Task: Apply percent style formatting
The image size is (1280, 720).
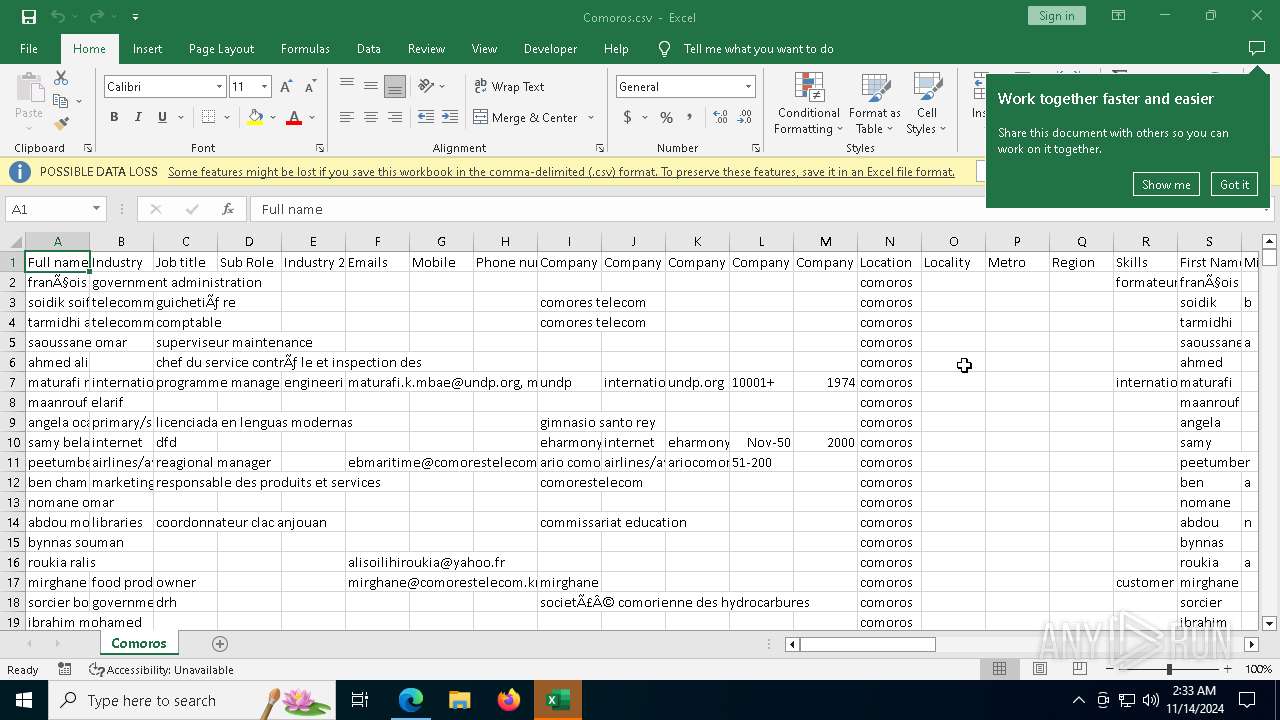Action: [x=666, y=117]
